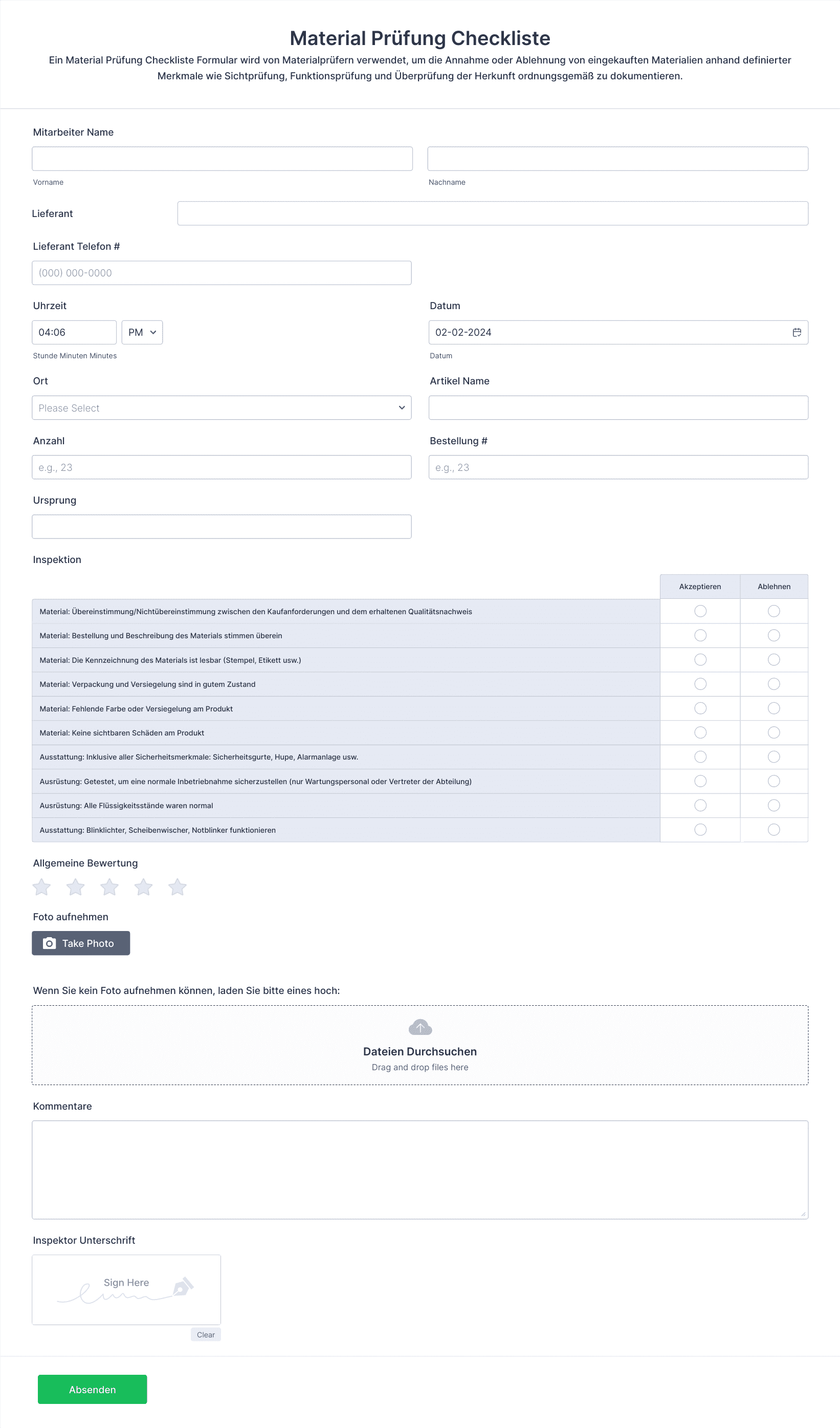The width and height of the screenshot is (840, 1428).
Task: Click Dateien Durchsuchen upload area
Action: coord(419,1046)
